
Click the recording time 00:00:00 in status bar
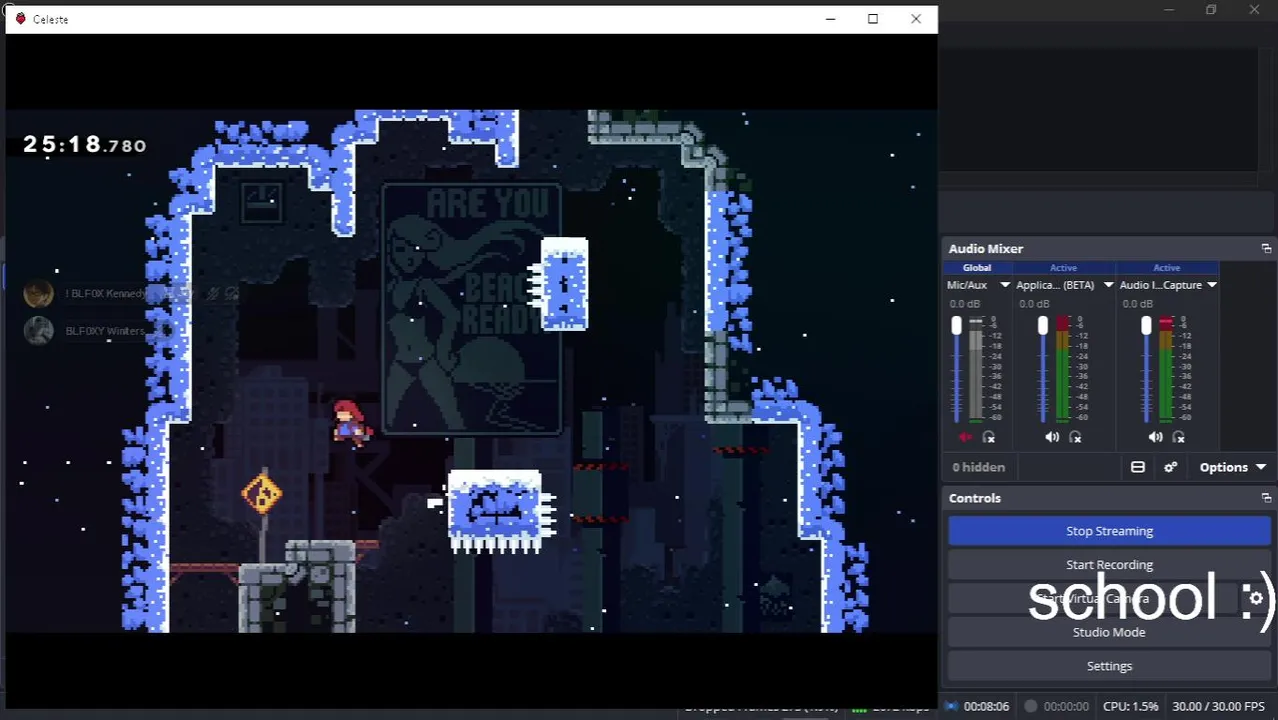pos(1066,706)
